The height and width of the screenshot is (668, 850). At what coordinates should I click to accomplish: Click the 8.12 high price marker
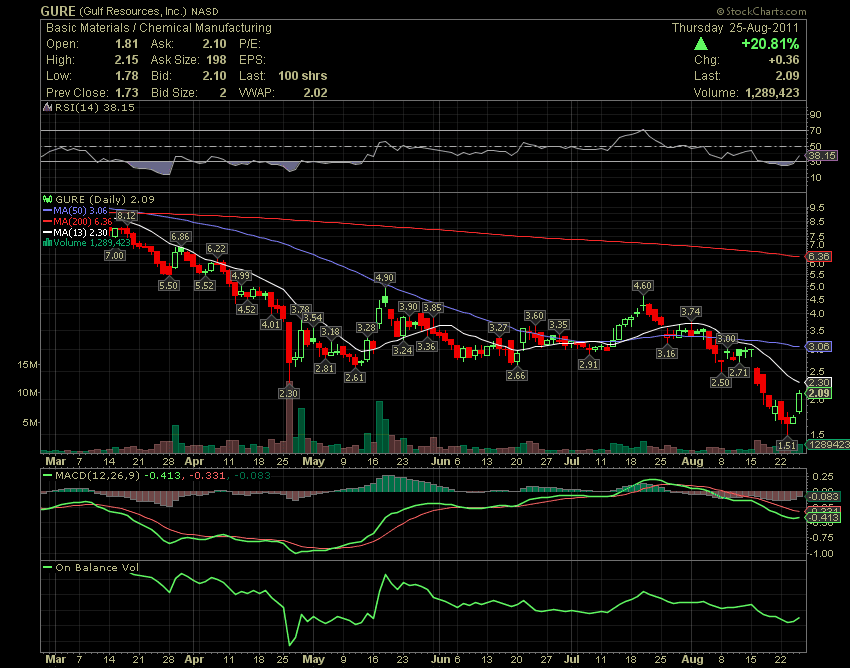pyautogui.click(x=126, y=216)
